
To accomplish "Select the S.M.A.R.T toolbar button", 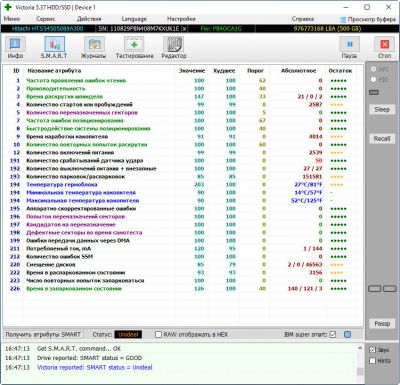I will point(54,48).
